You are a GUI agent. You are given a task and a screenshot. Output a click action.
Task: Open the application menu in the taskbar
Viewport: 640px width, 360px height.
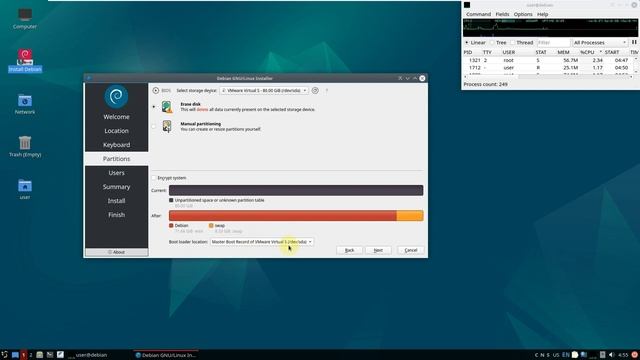(4, 355)
